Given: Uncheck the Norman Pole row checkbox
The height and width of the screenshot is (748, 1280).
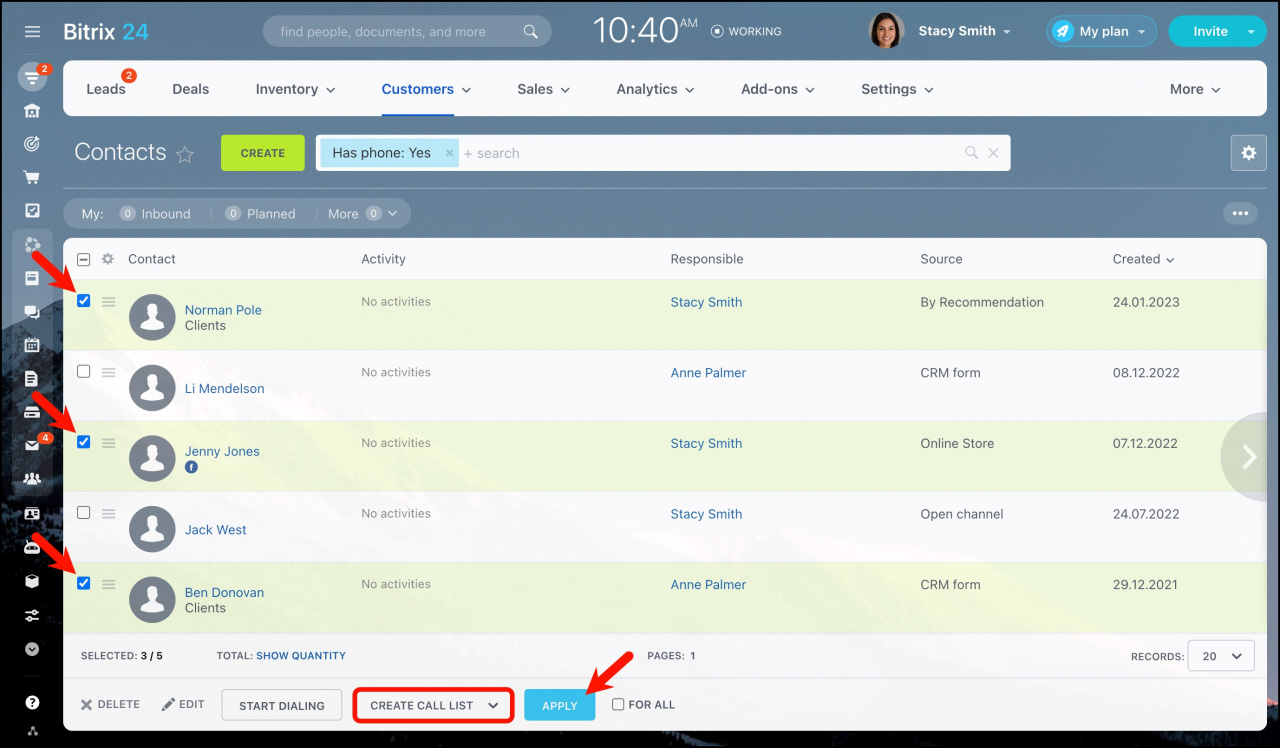Looking at the screenshot, I should [x=83, y=301].
